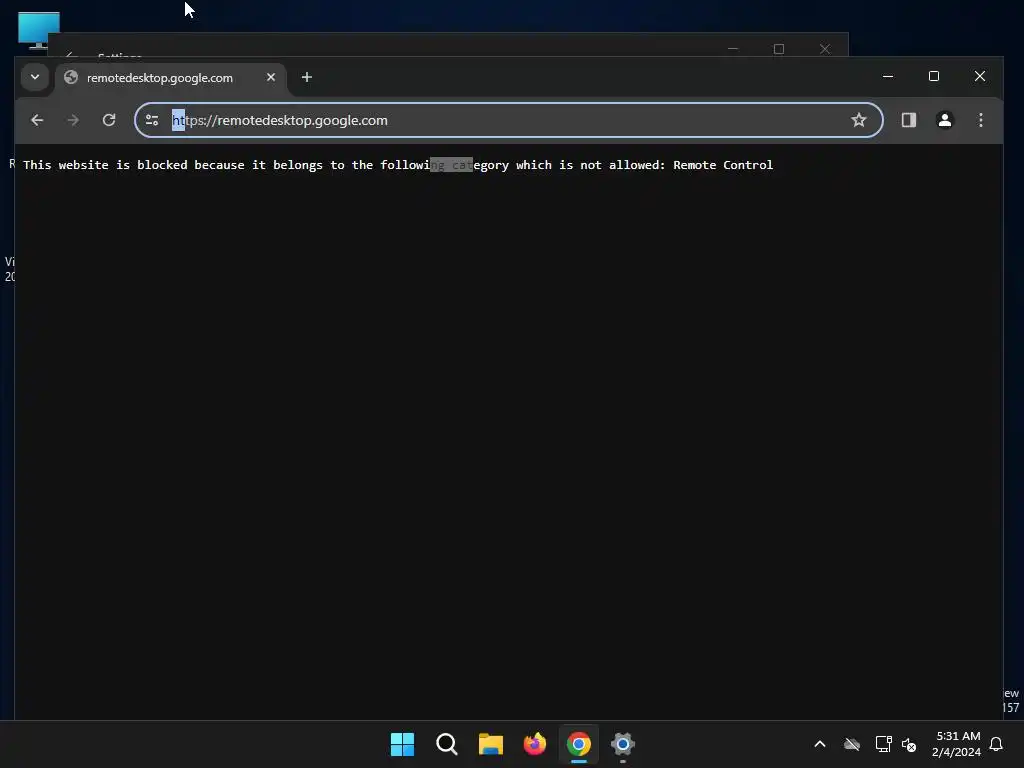The image size is (1024, 768).
Task: Open Chrome three-dot menu
Action: pyautogui.click(x=980, y=120)
